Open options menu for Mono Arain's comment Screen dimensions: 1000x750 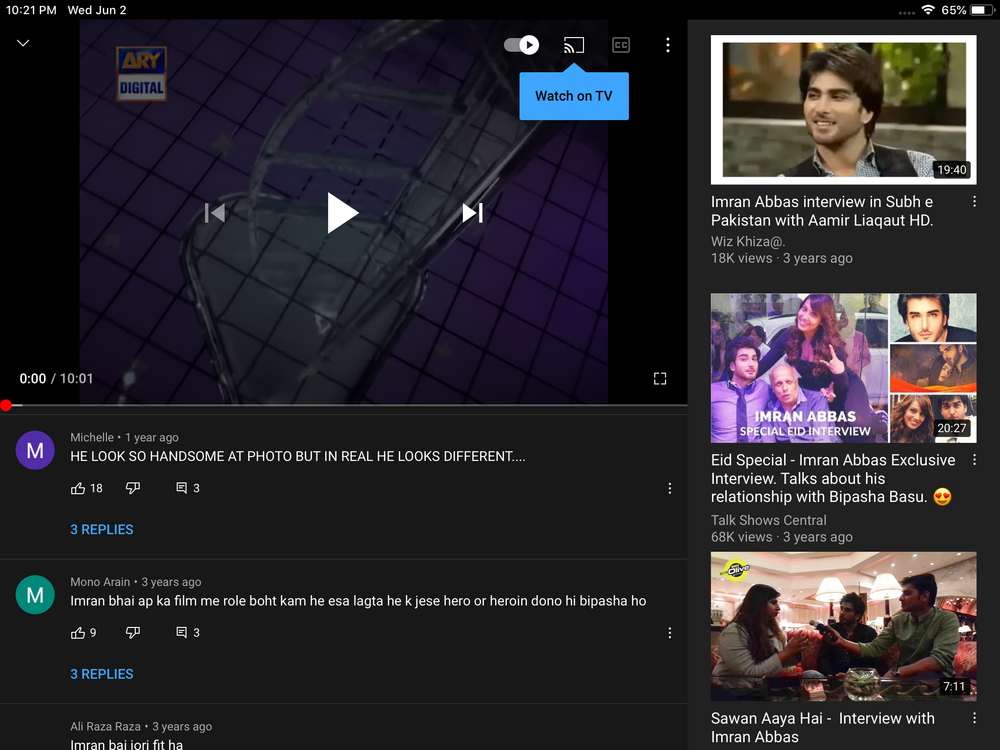(670, 633)
